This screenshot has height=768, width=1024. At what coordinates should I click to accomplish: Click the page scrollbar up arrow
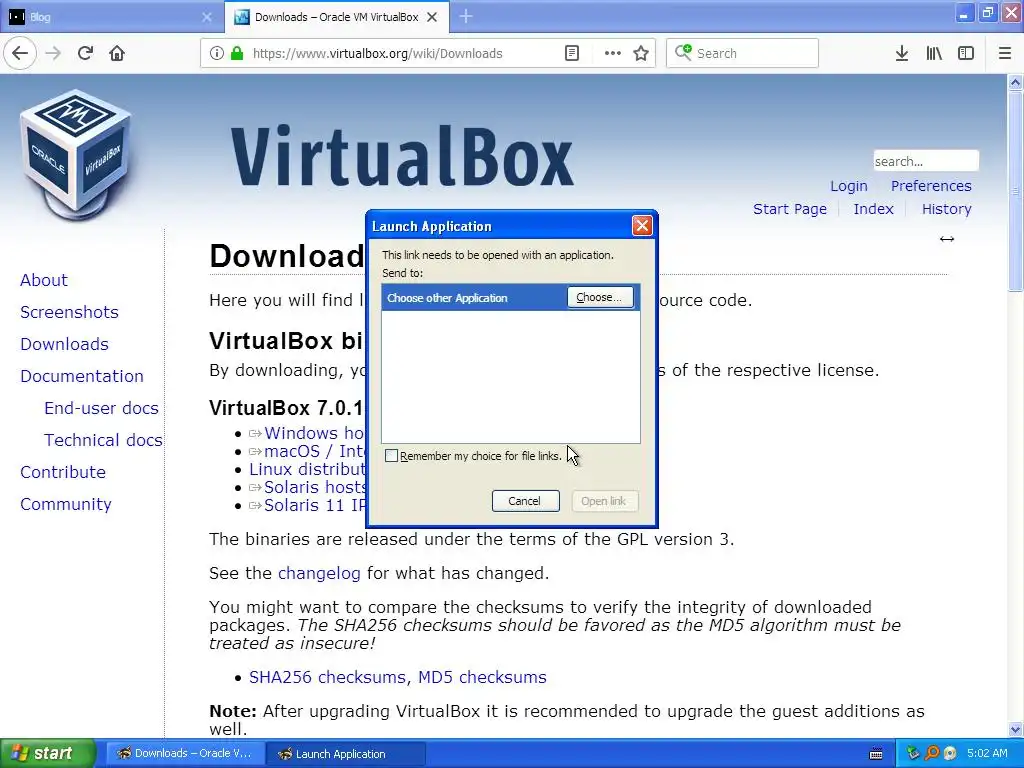pyautogui.click(x=1015, y=82)
